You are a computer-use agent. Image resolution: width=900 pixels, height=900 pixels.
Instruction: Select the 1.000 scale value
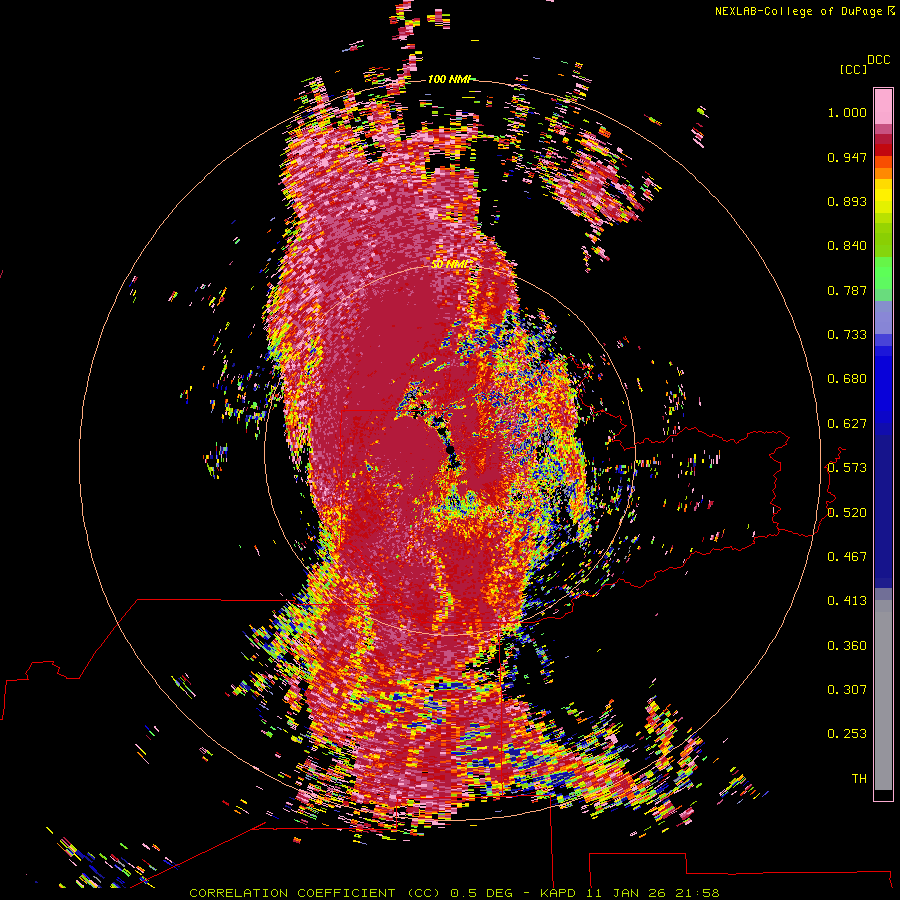(x=847, y=112)
